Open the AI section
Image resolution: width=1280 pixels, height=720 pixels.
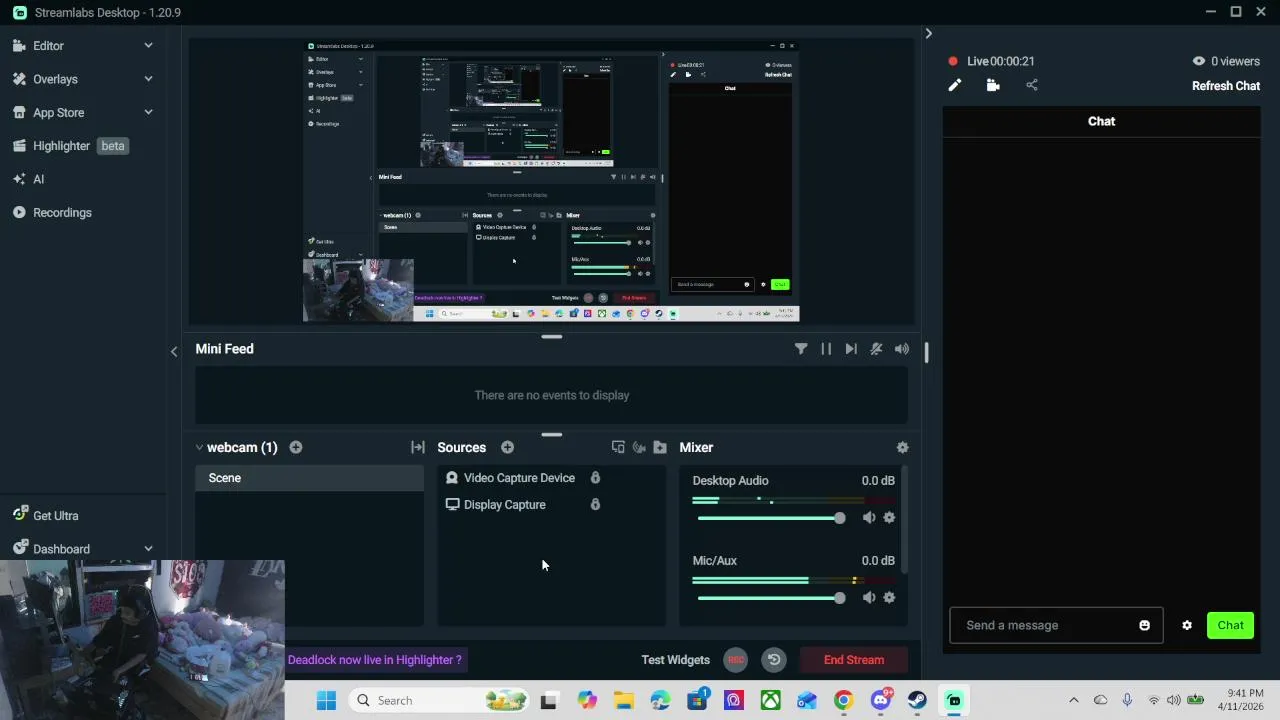(x=29, y=179)
